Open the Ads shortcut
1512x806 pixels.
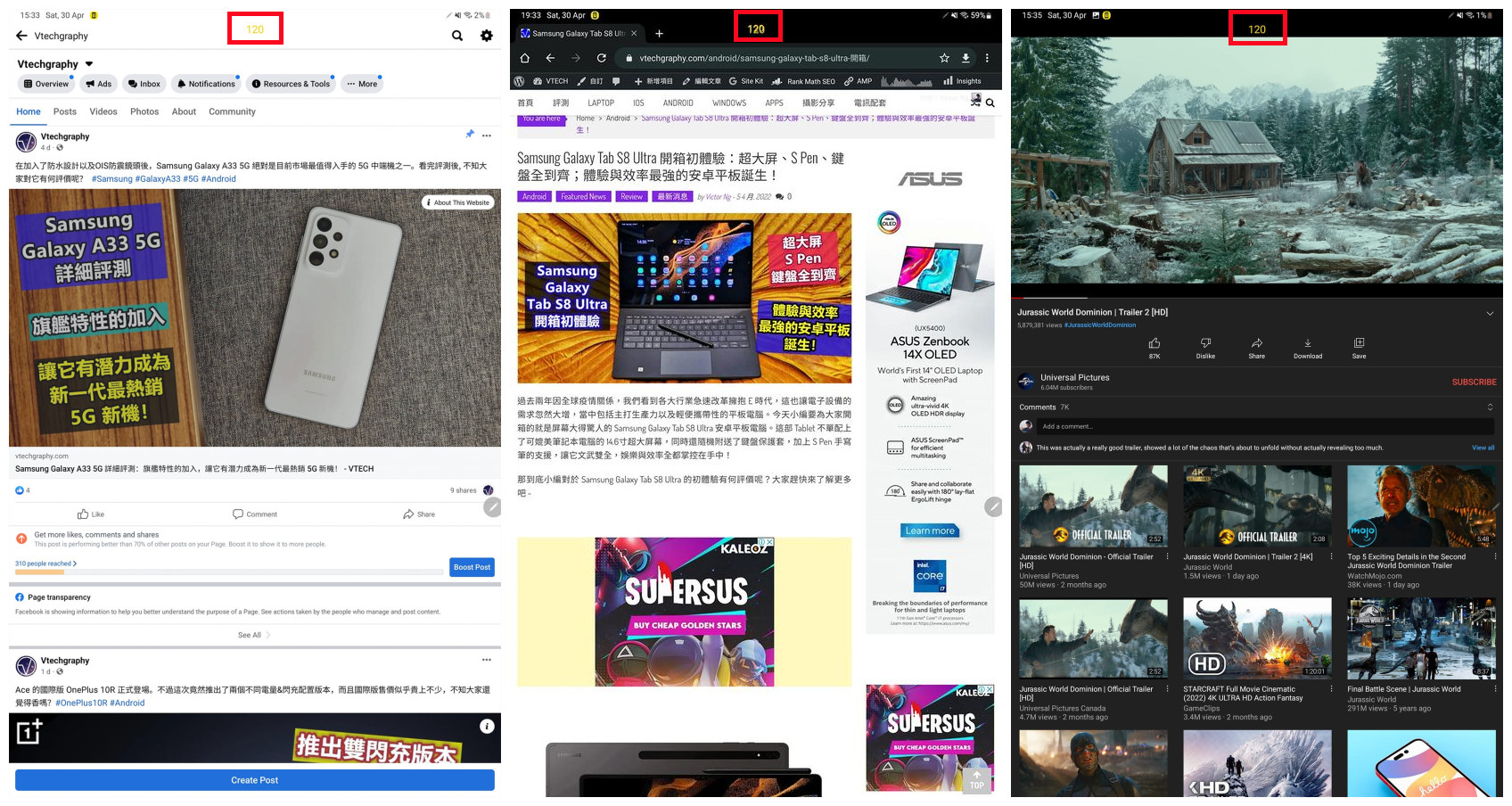pyautogui.click(x=99, y=84)
